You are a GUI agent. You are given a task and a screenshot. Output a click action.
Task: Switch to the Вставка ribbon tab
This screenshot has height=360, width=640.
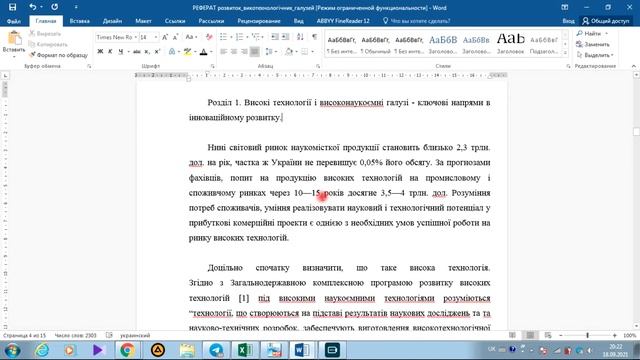(x=80, y=21)
